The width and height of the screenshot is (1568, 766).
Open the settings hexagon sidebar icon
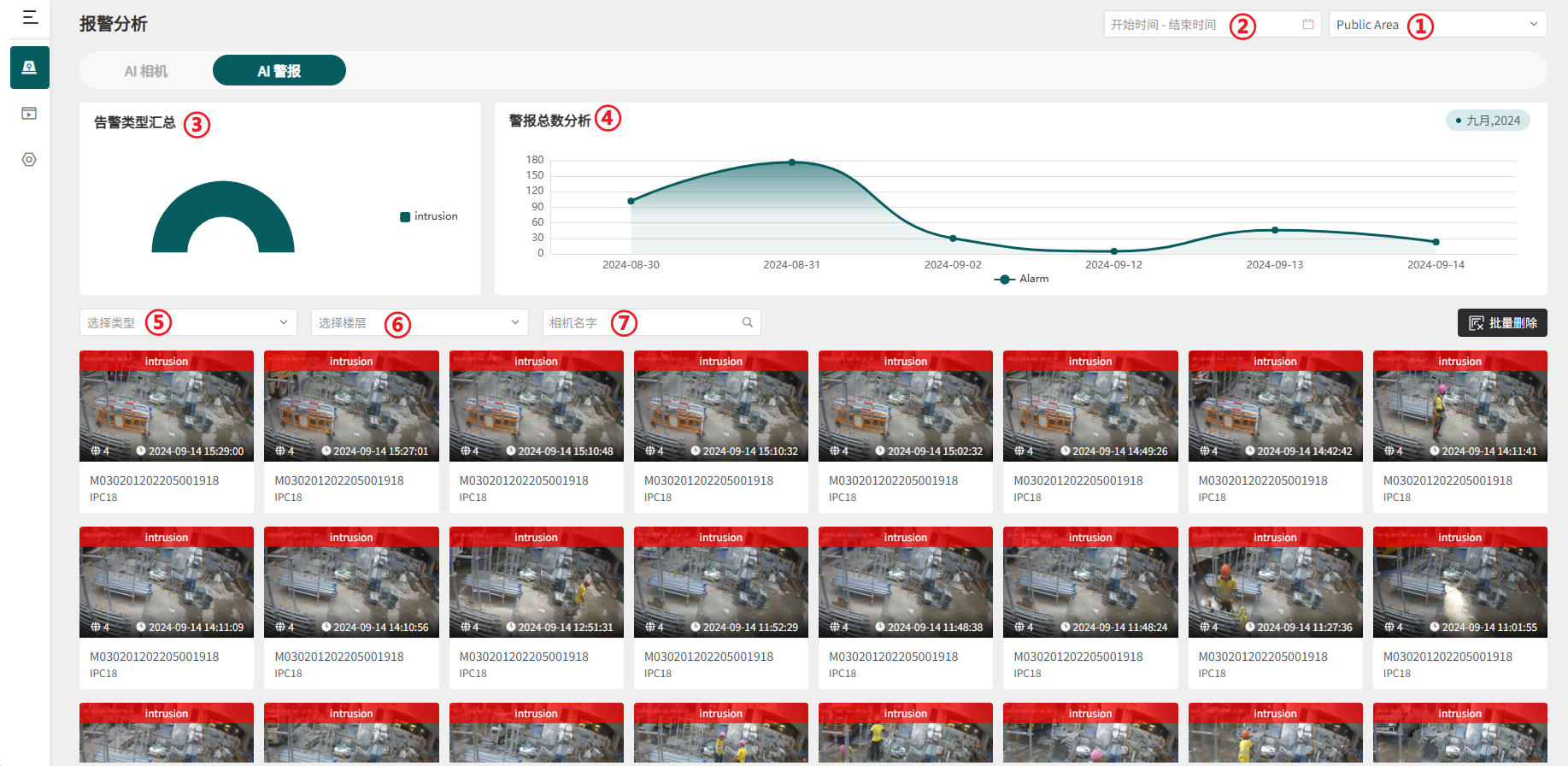[29, 160]
